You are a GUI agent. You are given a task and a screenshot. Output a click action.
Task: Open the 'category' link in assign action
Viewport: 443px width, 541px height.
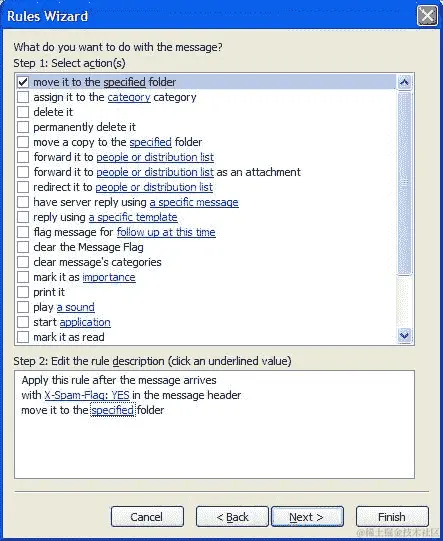pos(129,97)
